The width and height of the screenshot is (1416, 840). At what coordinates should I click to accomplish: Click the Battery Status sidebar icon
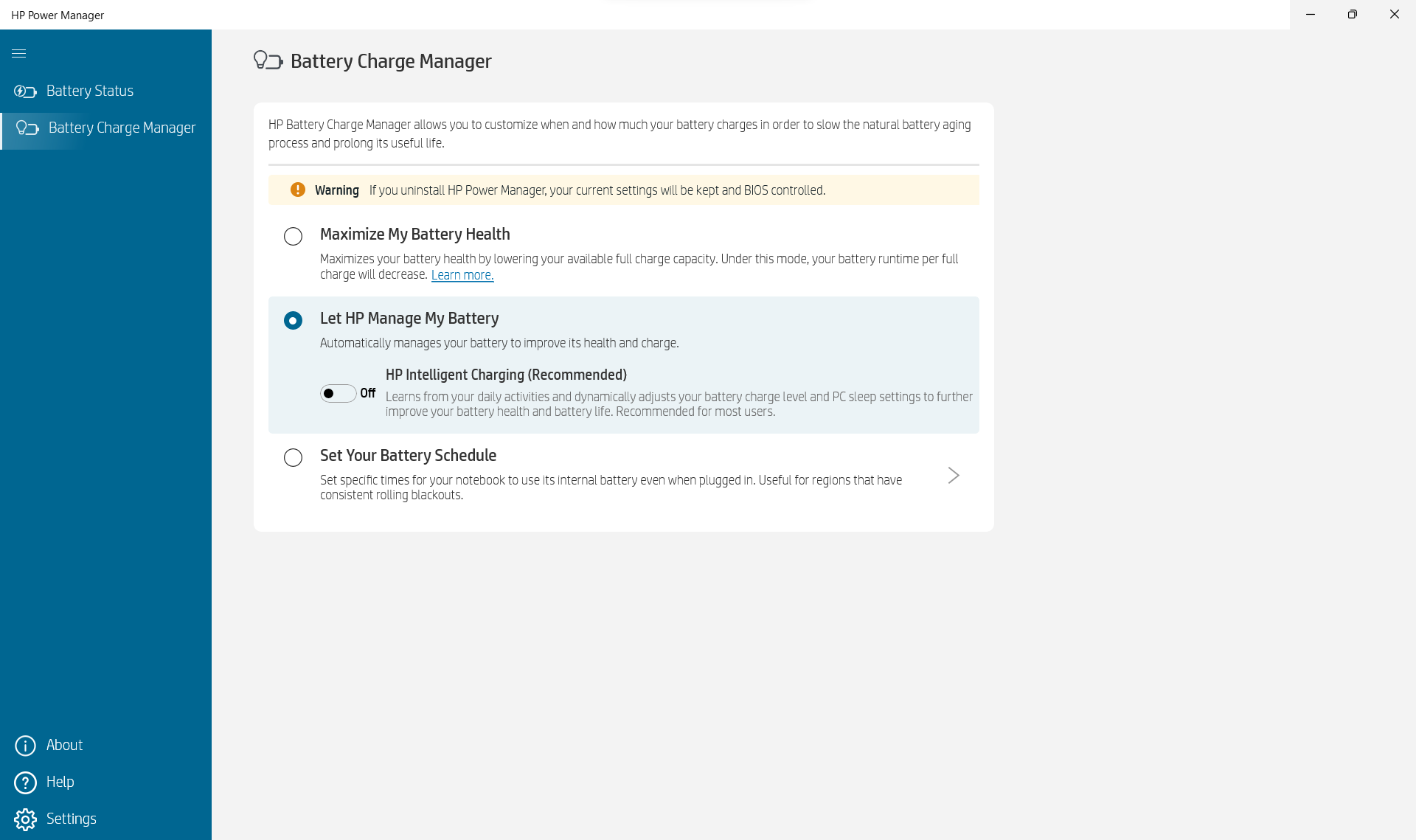[25, 91]
